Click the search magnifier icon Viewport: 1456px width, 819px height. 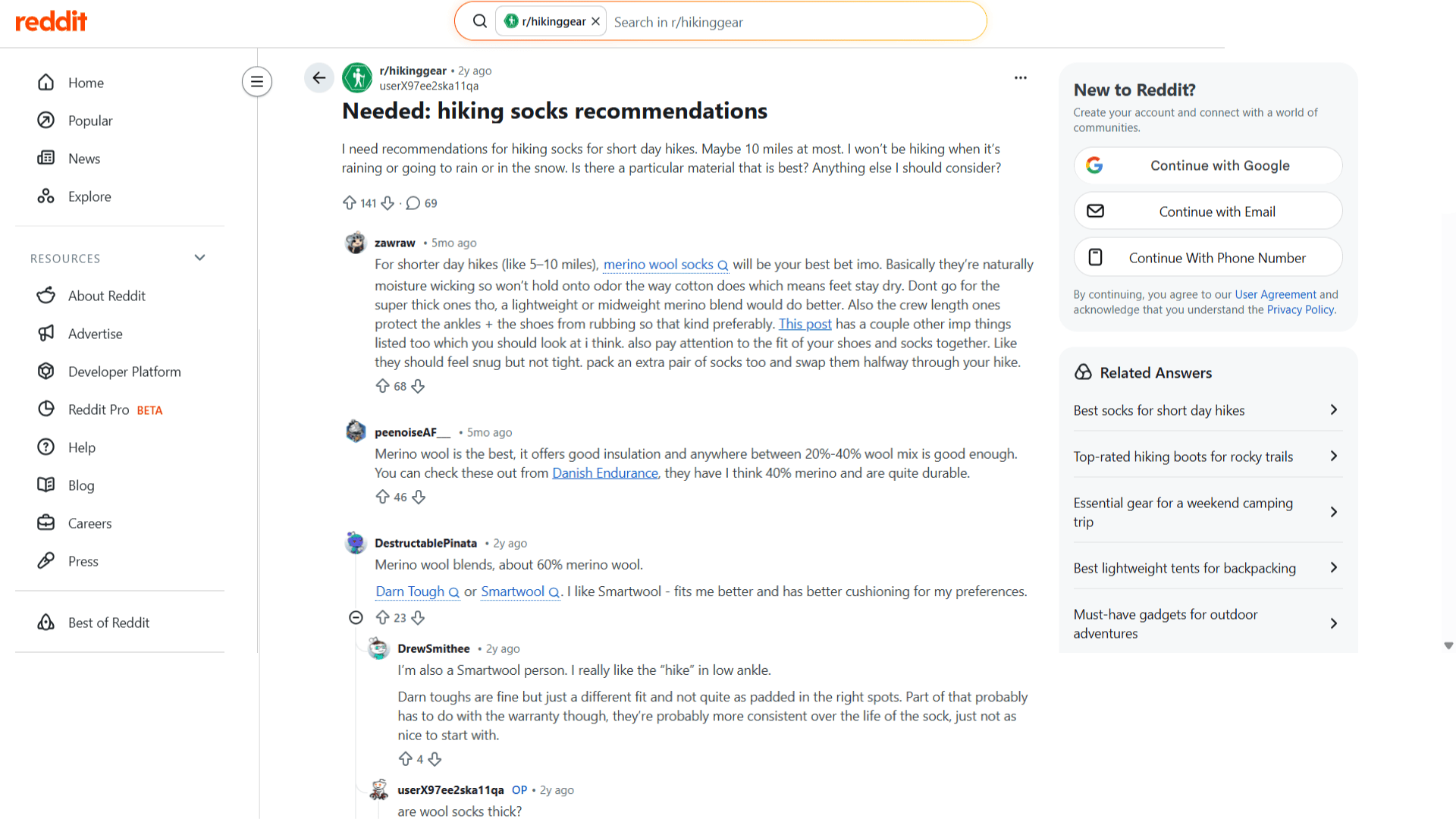pos(480,20)
